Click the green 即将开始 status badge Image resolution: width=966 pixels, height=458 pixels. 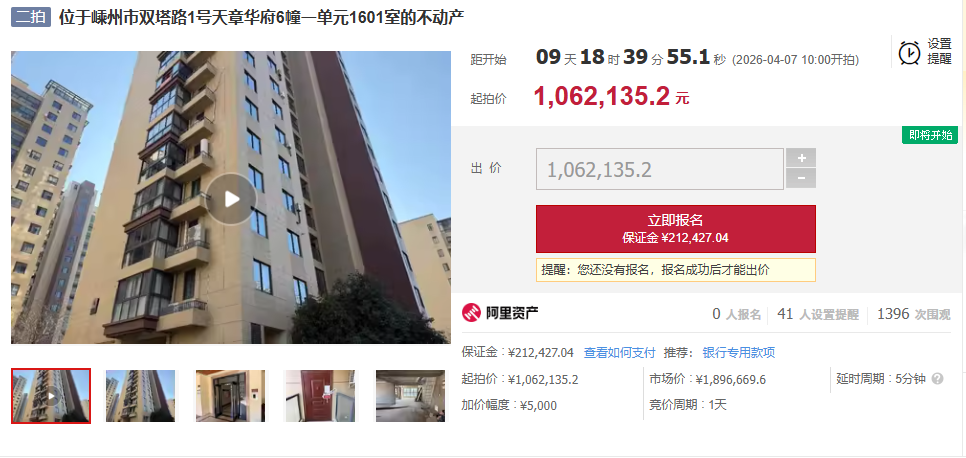(930, 135)
